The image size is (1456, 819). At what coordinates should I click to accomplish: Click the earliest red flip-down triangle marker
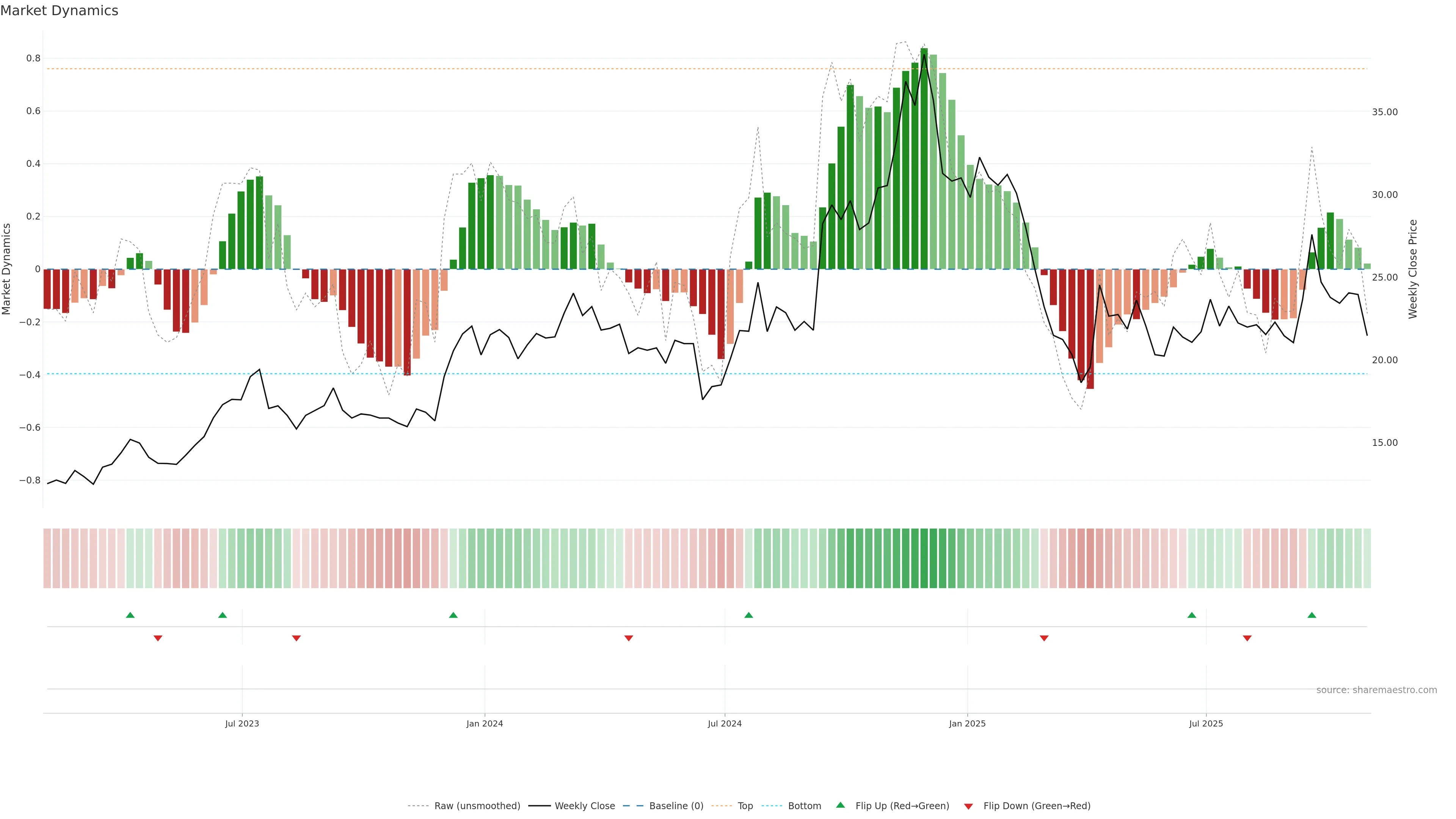[x=158, y=638]
